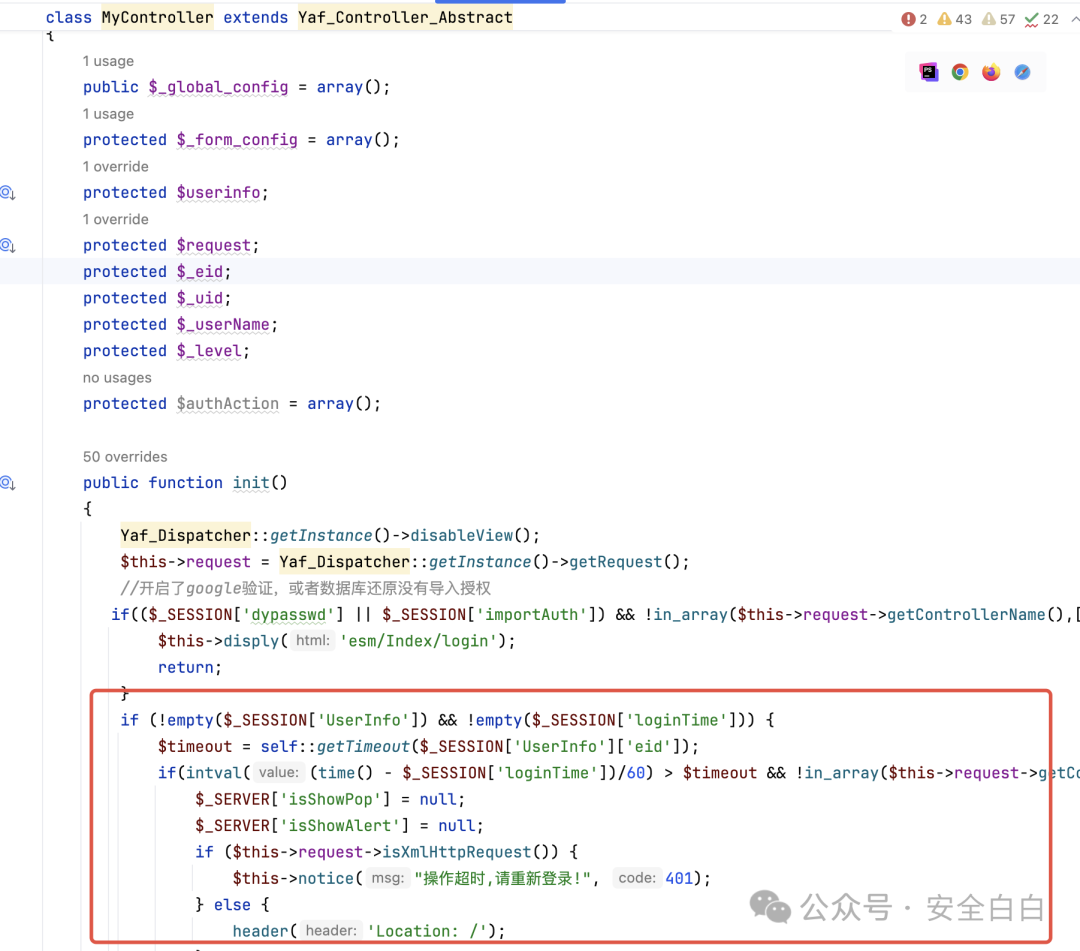Open file in Safari browser icon
This screenshot has height=951, width=1080.
pos(1022,72)
